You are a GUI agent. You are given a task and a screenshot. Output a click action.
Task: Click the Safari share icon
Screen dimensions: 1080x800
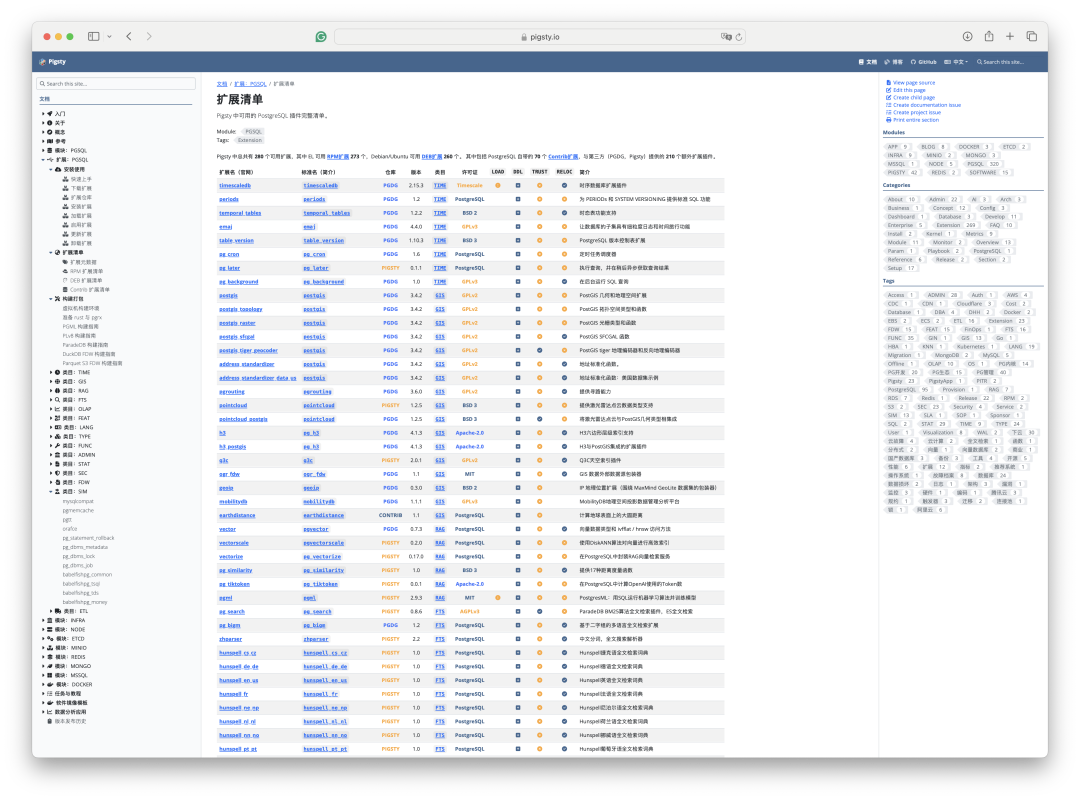(x=989, y=37)
